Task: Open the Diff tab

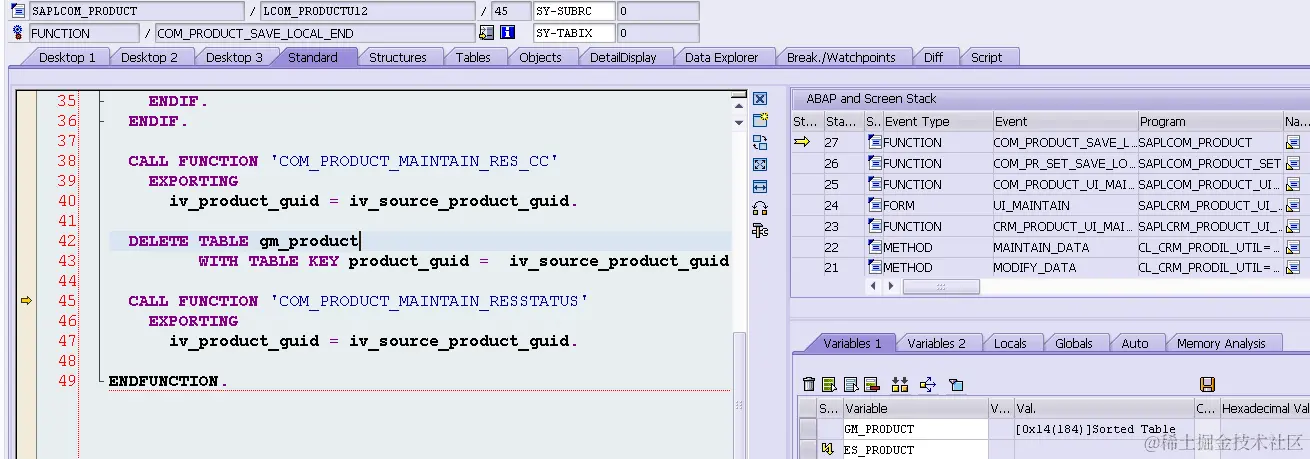Action: click(x=933, y=57)
